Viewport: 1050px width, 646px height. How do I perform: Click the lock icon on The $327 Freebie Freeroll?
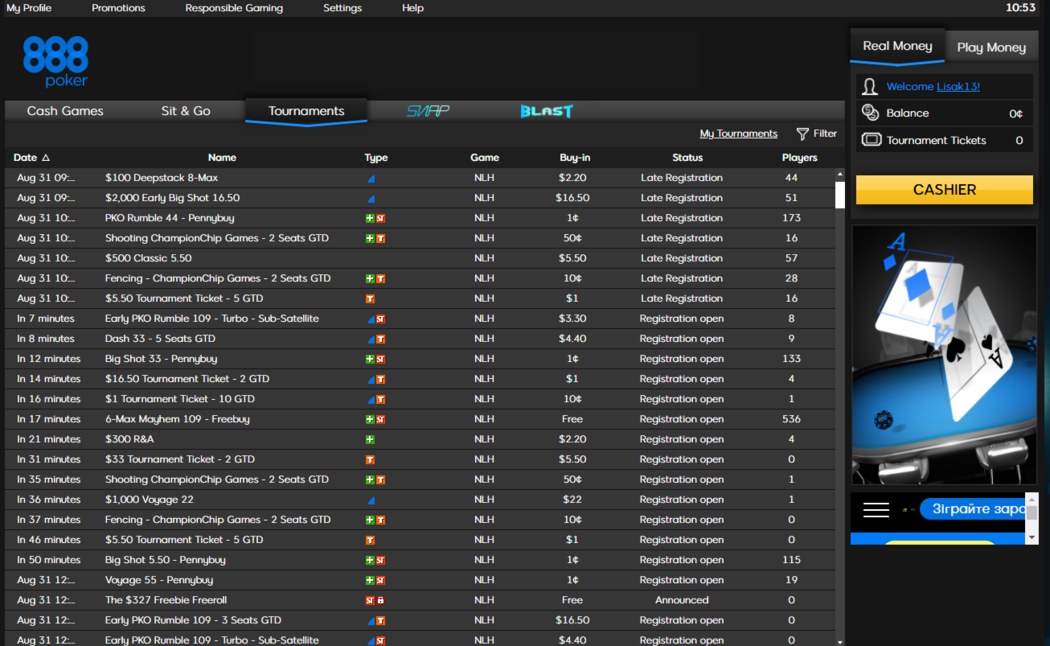381,600
